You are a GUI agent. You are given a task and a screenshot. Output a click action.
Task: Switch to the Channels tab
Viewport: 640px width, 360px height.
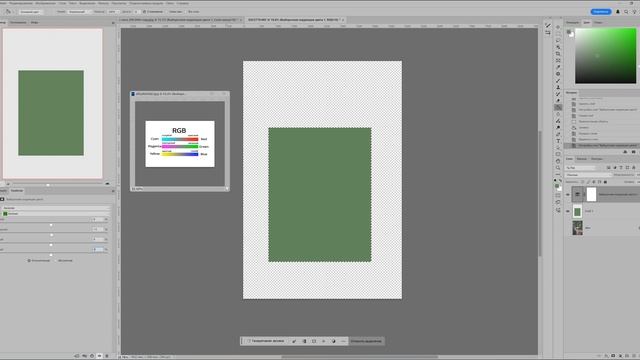coord(581,159)
